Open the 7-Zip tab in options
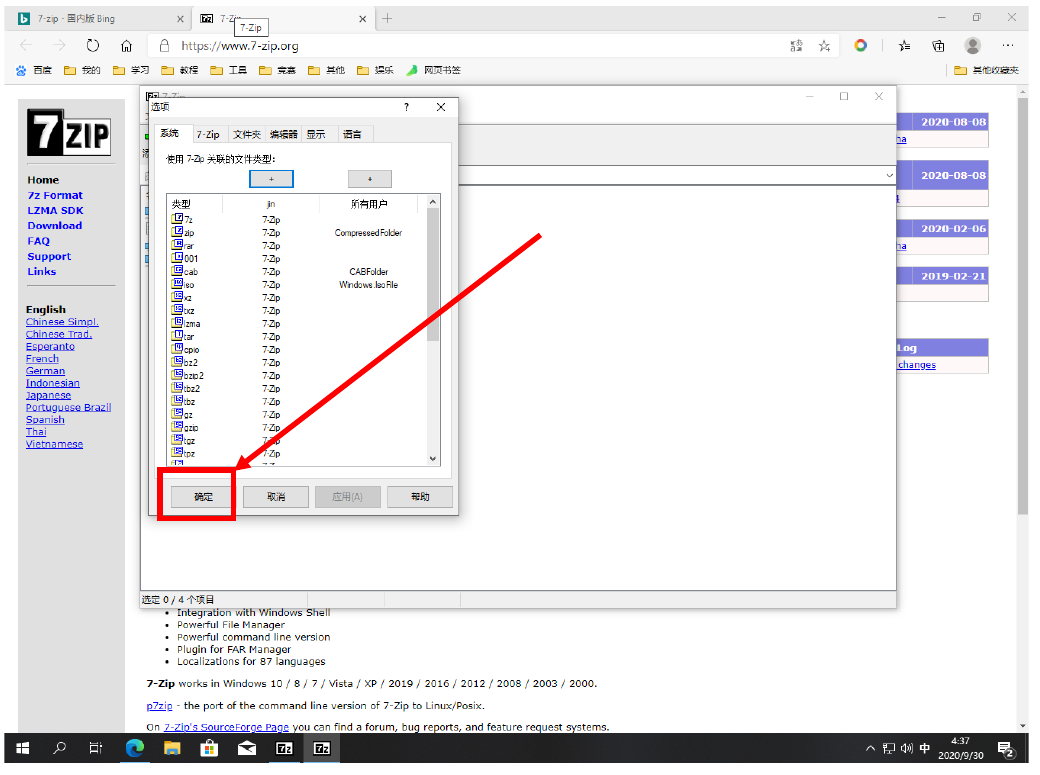This screenshot has width=1040, height=775. [207, 134]
